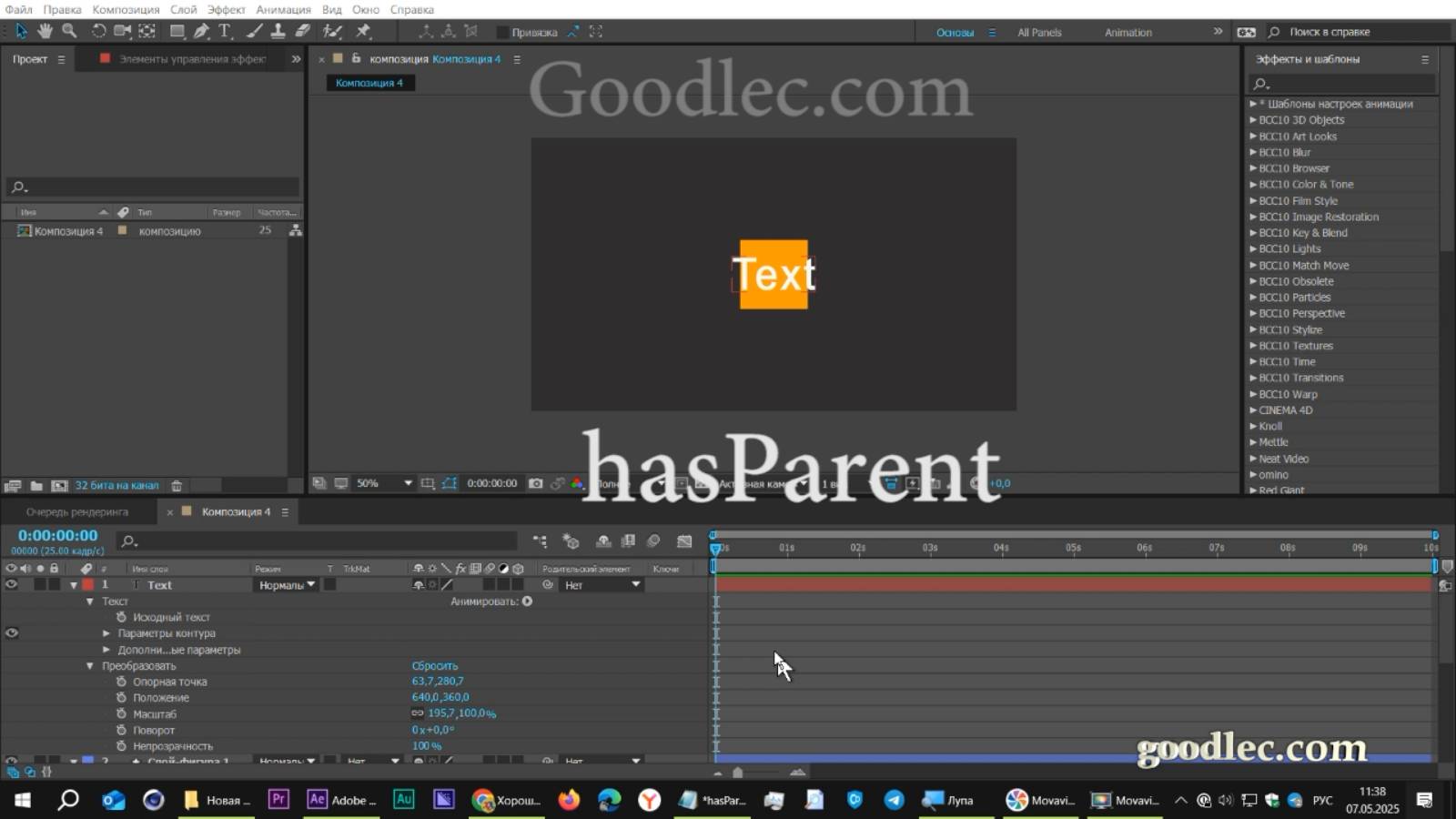Open the Родительский элемент 'Нет' dropdown
1456x819 pixels.
[601, 585]
